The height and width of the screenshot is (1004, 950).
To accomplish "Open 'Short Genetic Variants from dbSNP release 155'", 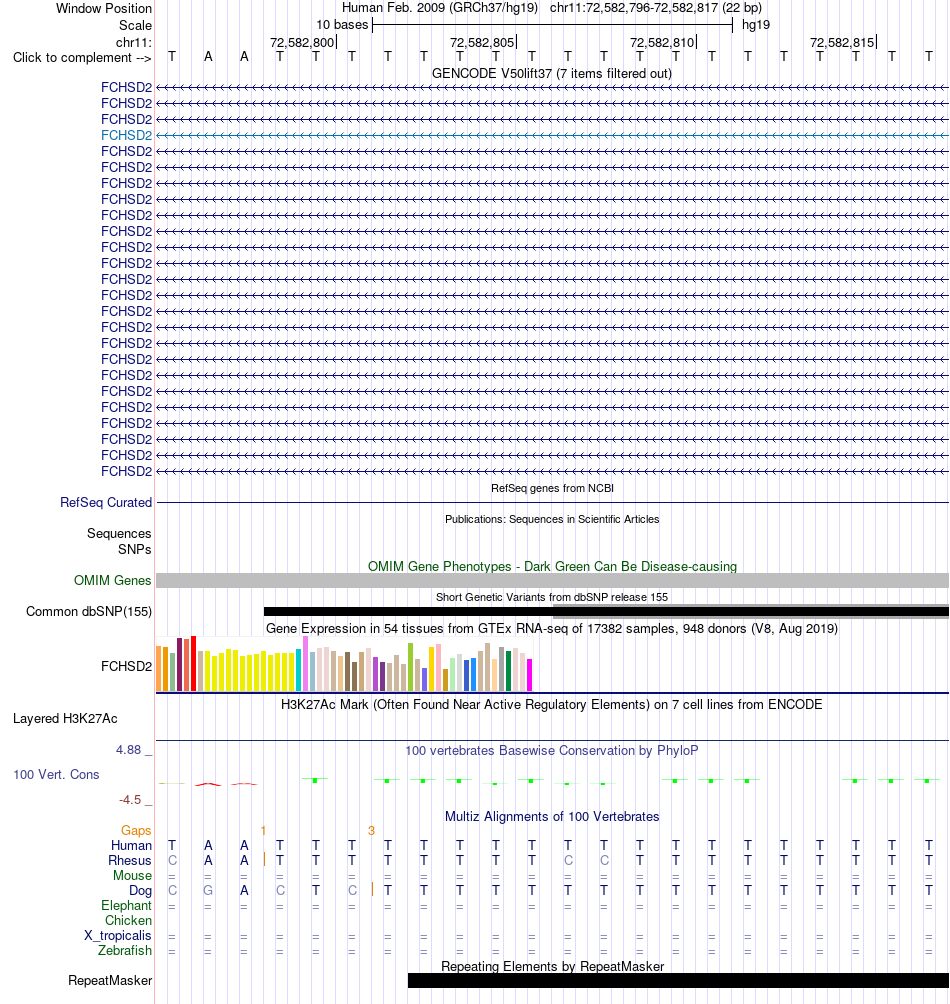I will click(x=552, y=597).
